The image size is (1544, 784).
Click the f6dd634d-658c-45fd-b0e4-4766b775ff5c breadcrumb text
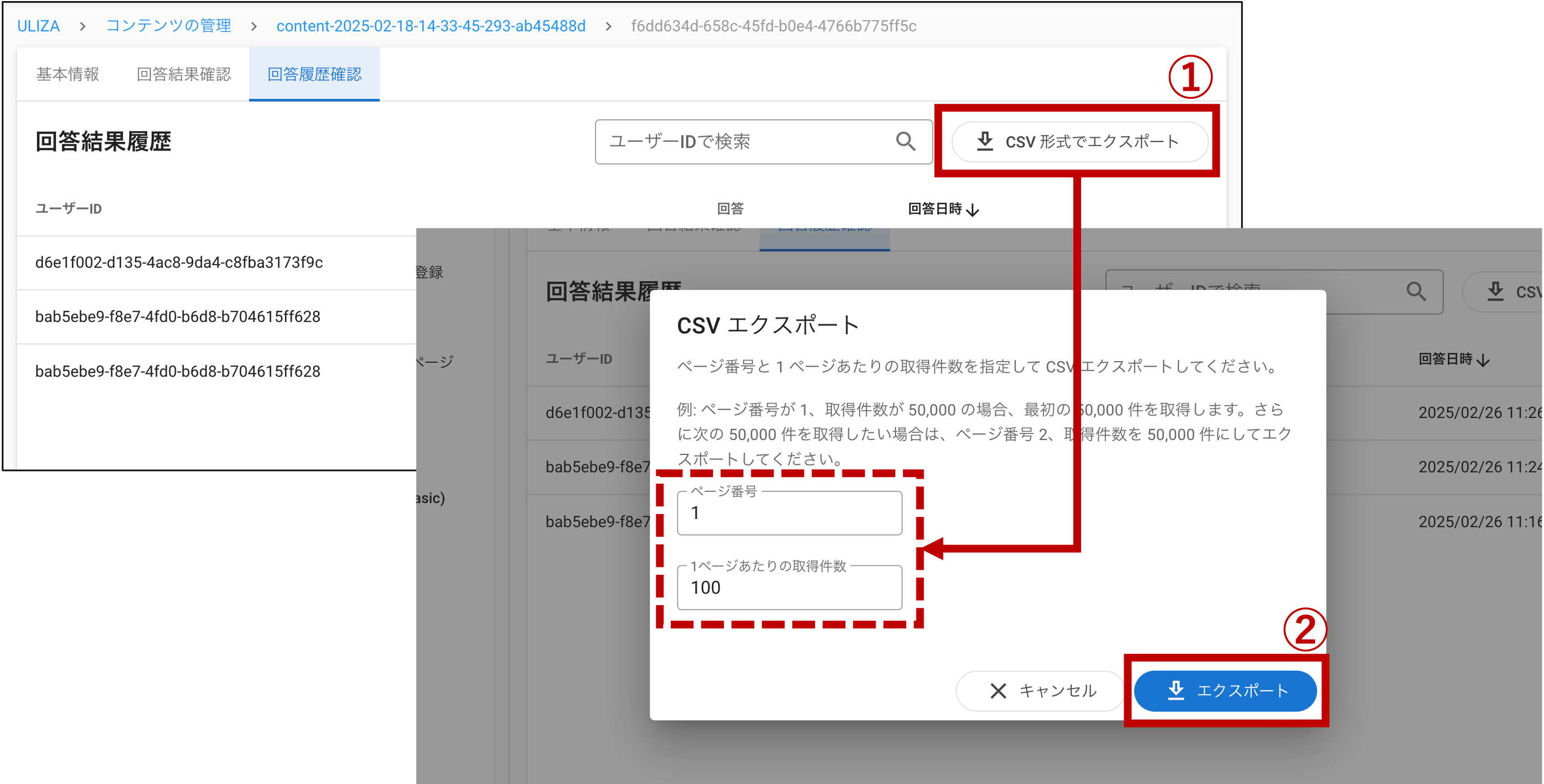click(x=773, y=27)
